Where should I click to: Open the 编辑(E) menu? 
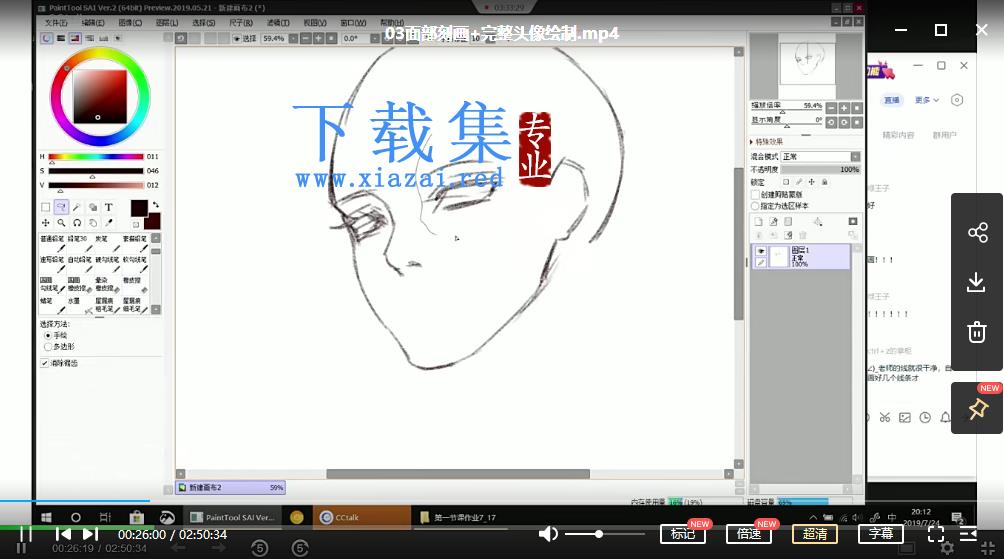point(93,22)
